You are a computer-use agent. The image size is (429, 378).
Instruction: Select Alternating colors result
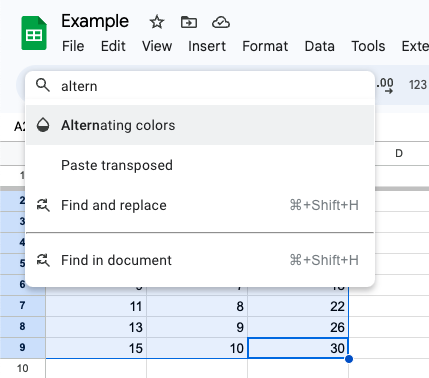pos(200,125)
